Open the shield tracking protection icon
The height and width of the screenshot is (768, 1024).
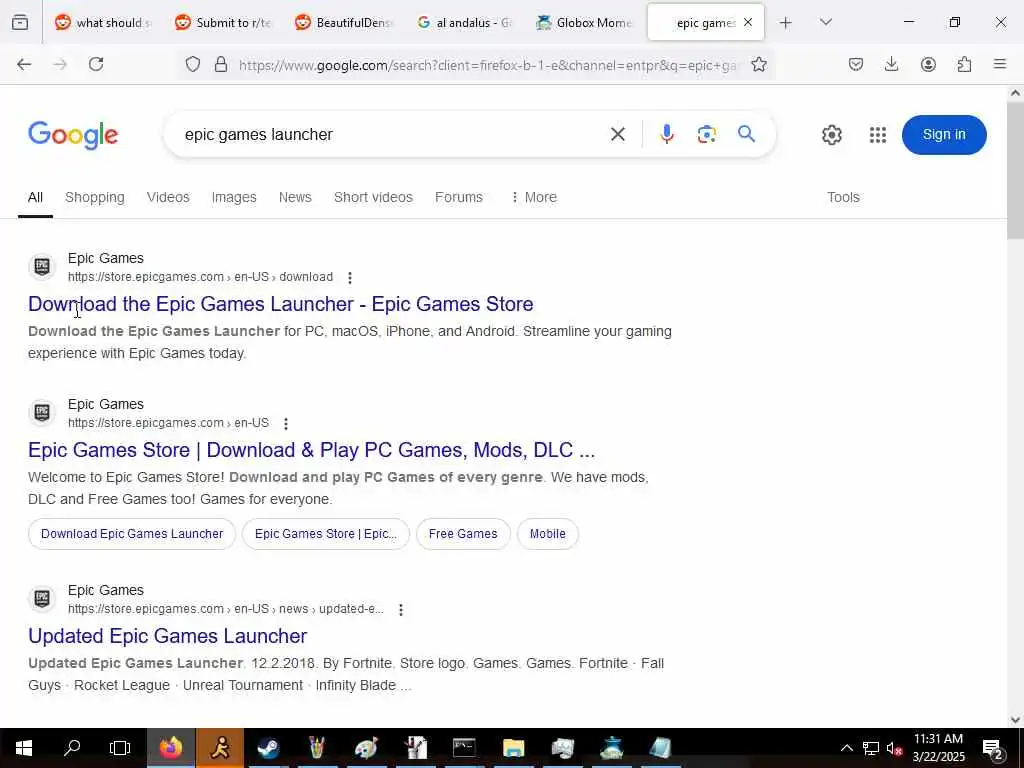[193, 64]
